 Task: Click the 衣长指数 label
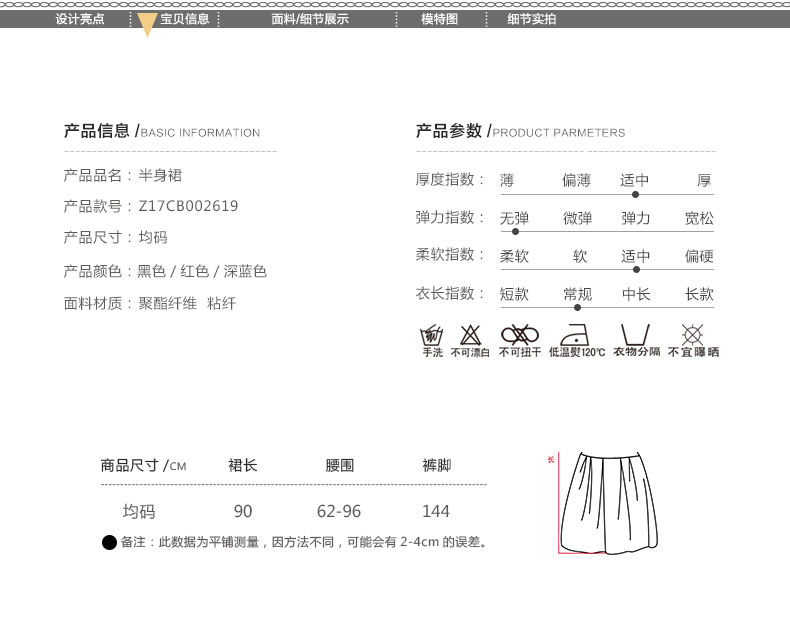(x=449, y=293)
